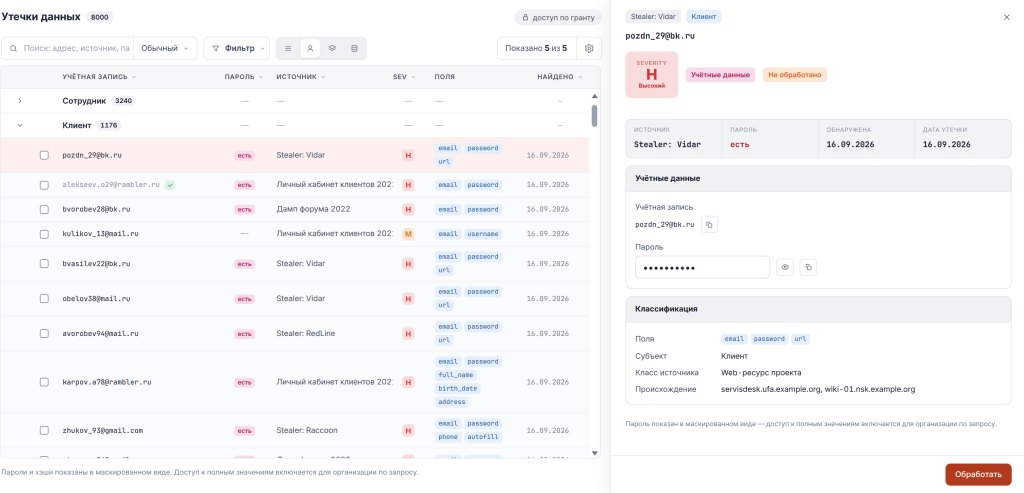Sort by Найдено column
1024x493 pixels.
coord(560,77)
